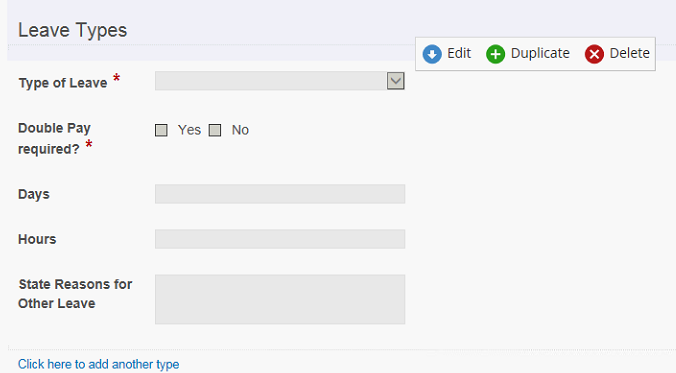
Task: Open the Type of Leave dropdown arrow
Action: [395, 81]
